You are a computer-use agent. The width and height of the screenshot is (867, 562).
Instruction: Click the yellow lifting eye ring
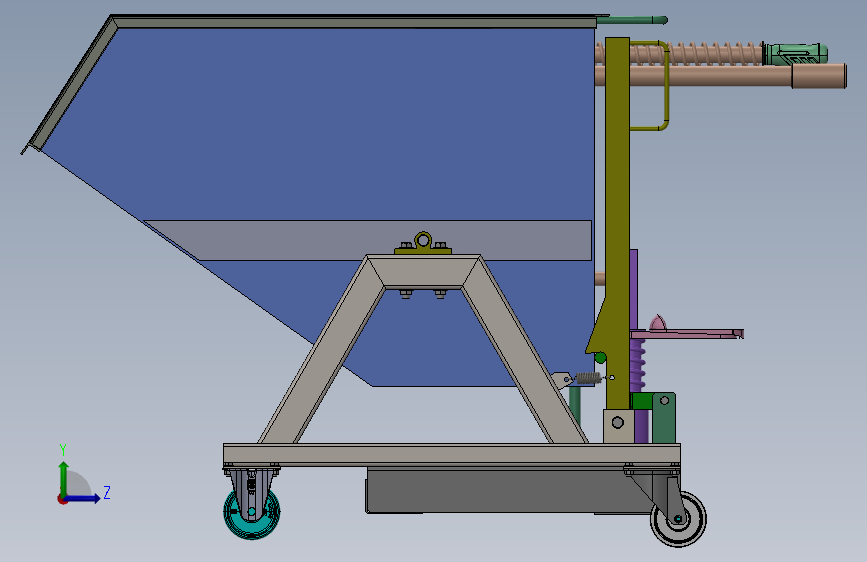click(x=423, y=241)
